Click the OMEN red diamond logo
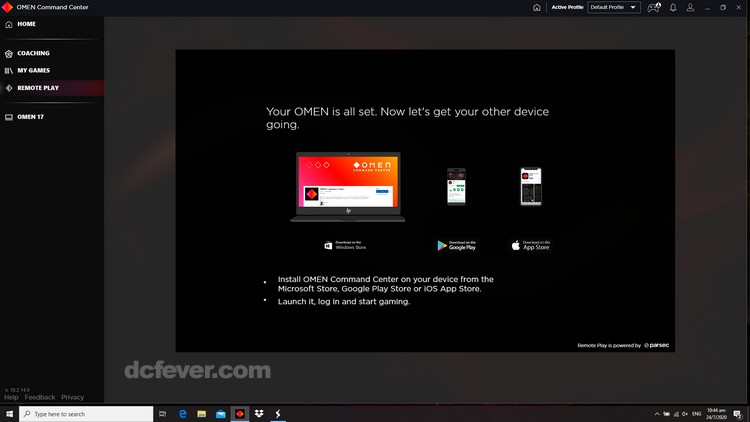This screenshot has width=750, height=422. coord(7,7)
